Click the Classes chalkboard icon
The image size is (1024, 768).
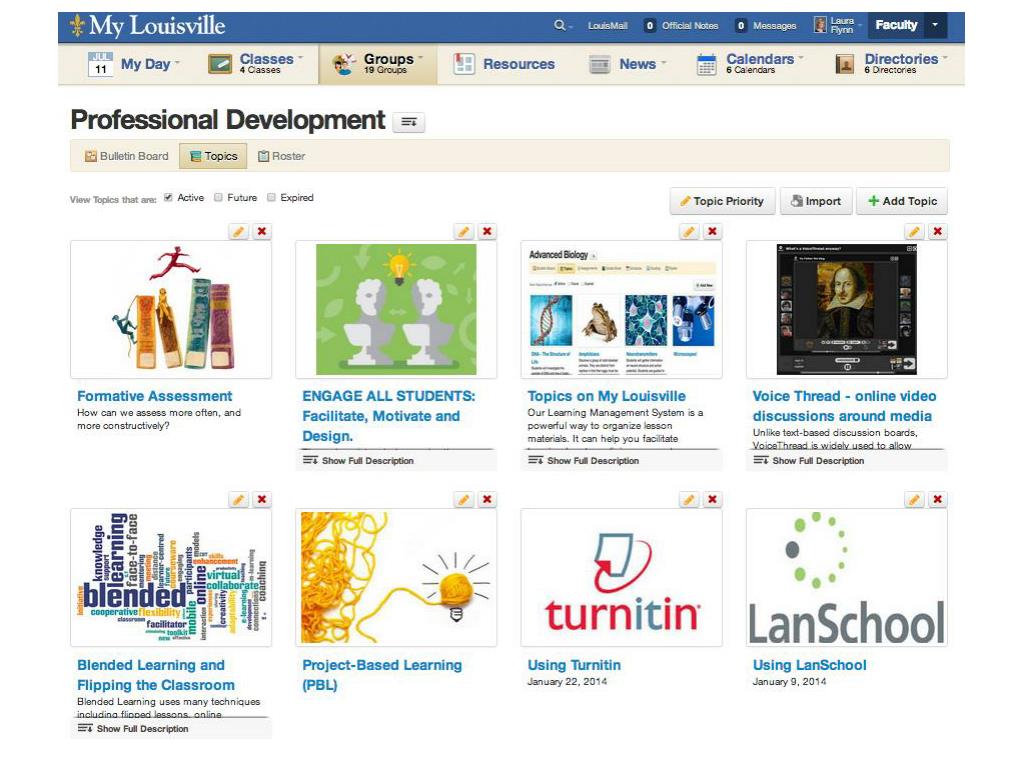pyautogui.click(x=219, y=64)
